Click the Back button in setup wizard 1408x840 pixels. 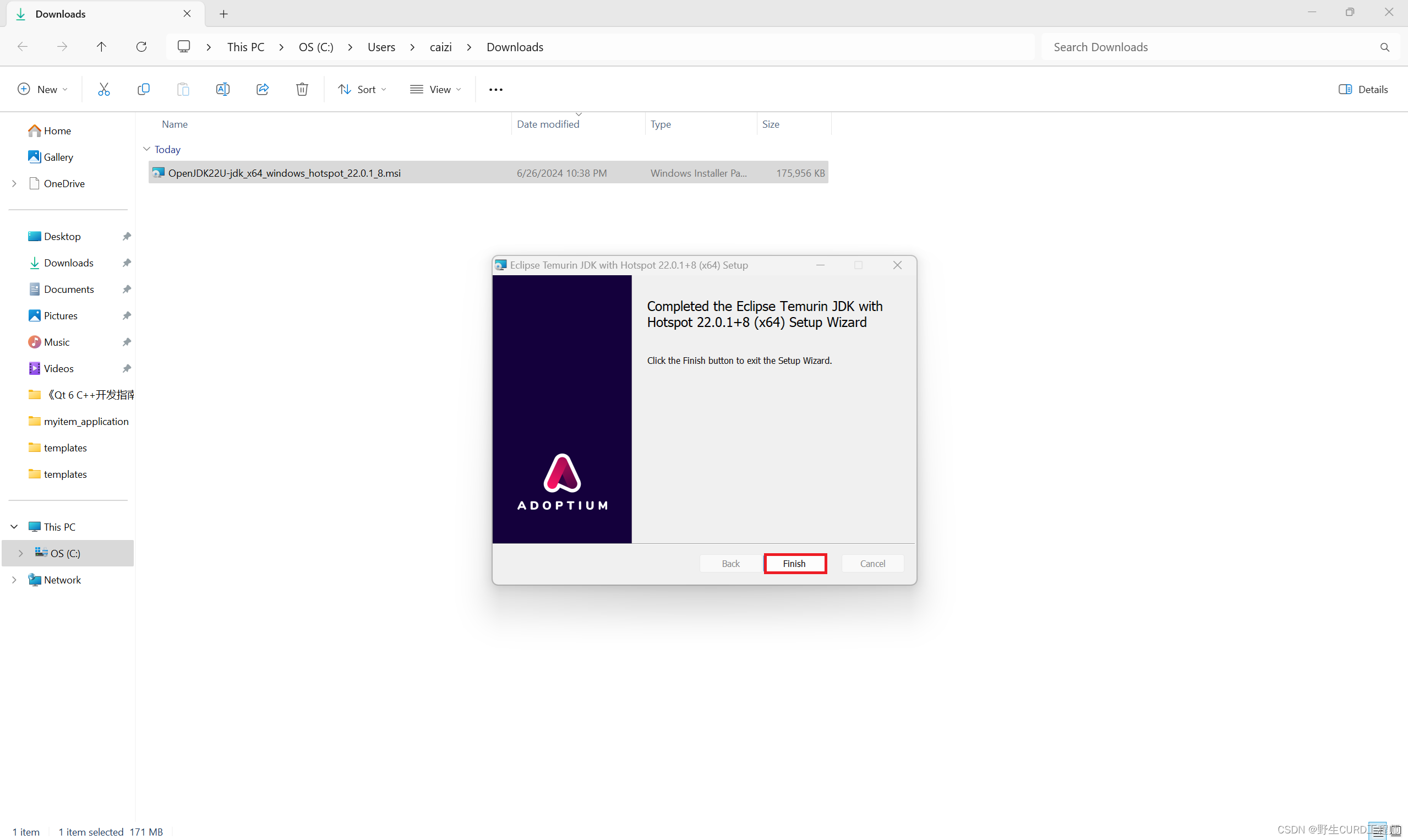(x=732, y=563)
